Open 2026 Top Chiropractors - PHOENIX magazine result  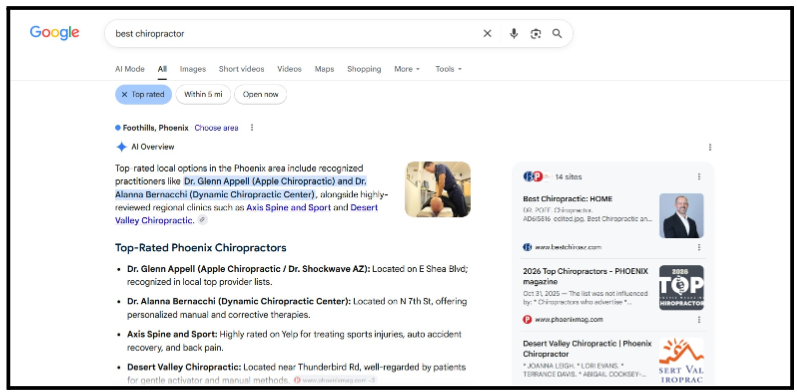(x=586, y=276)
